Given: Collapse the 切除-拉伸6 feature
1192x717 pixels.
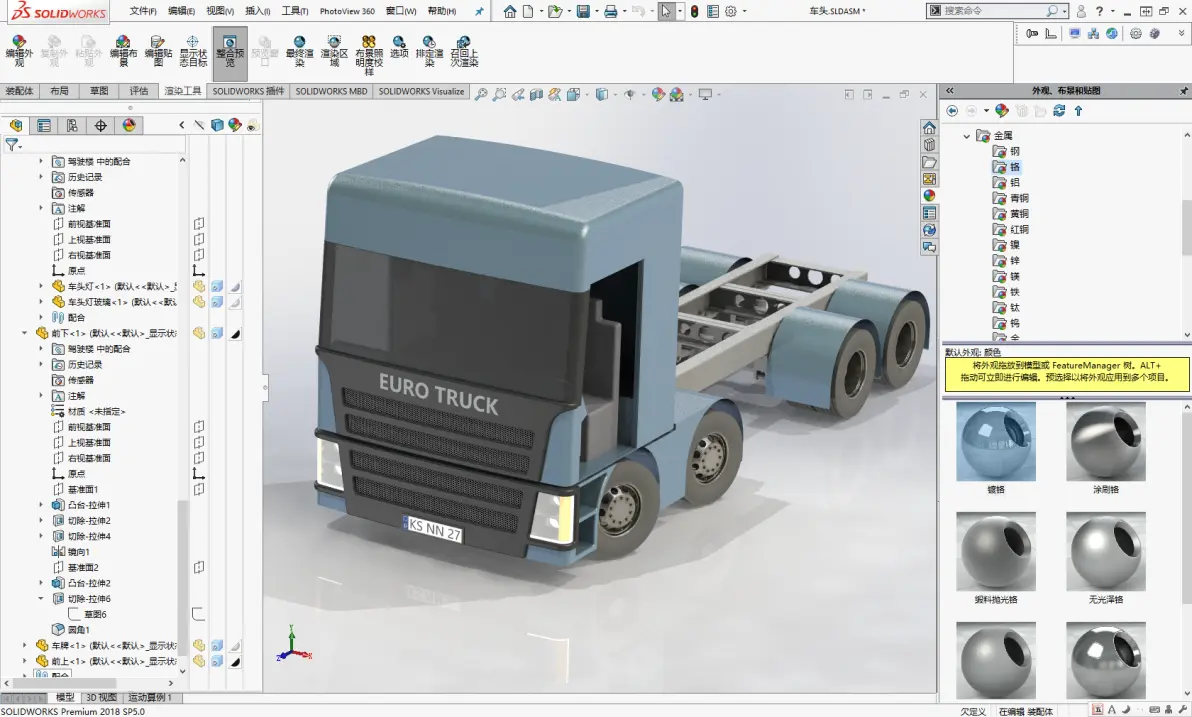Looking at the screenshot, I should tap(41, 598).
